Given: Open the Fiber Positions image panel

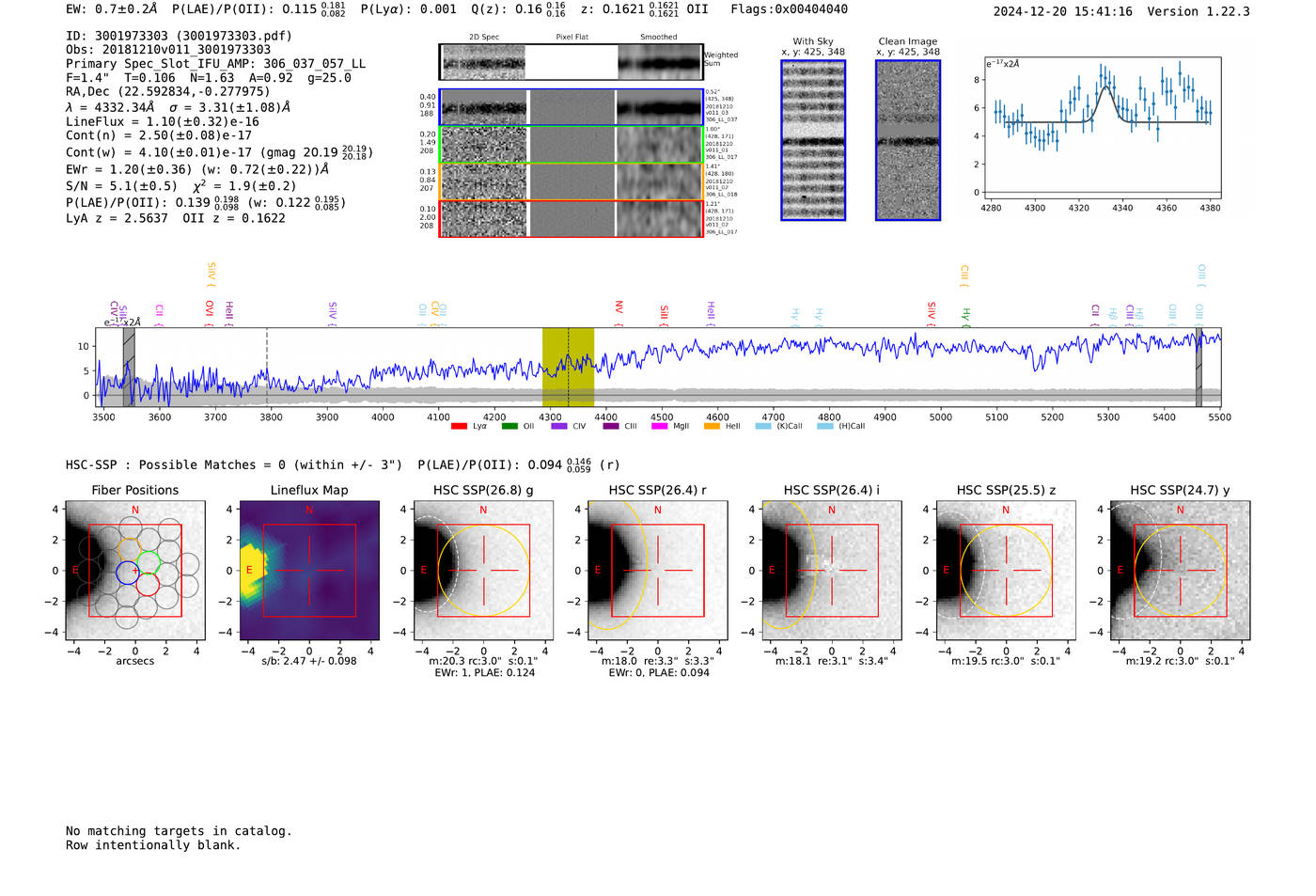Looking at the screenshot, I should coord(134,571).
